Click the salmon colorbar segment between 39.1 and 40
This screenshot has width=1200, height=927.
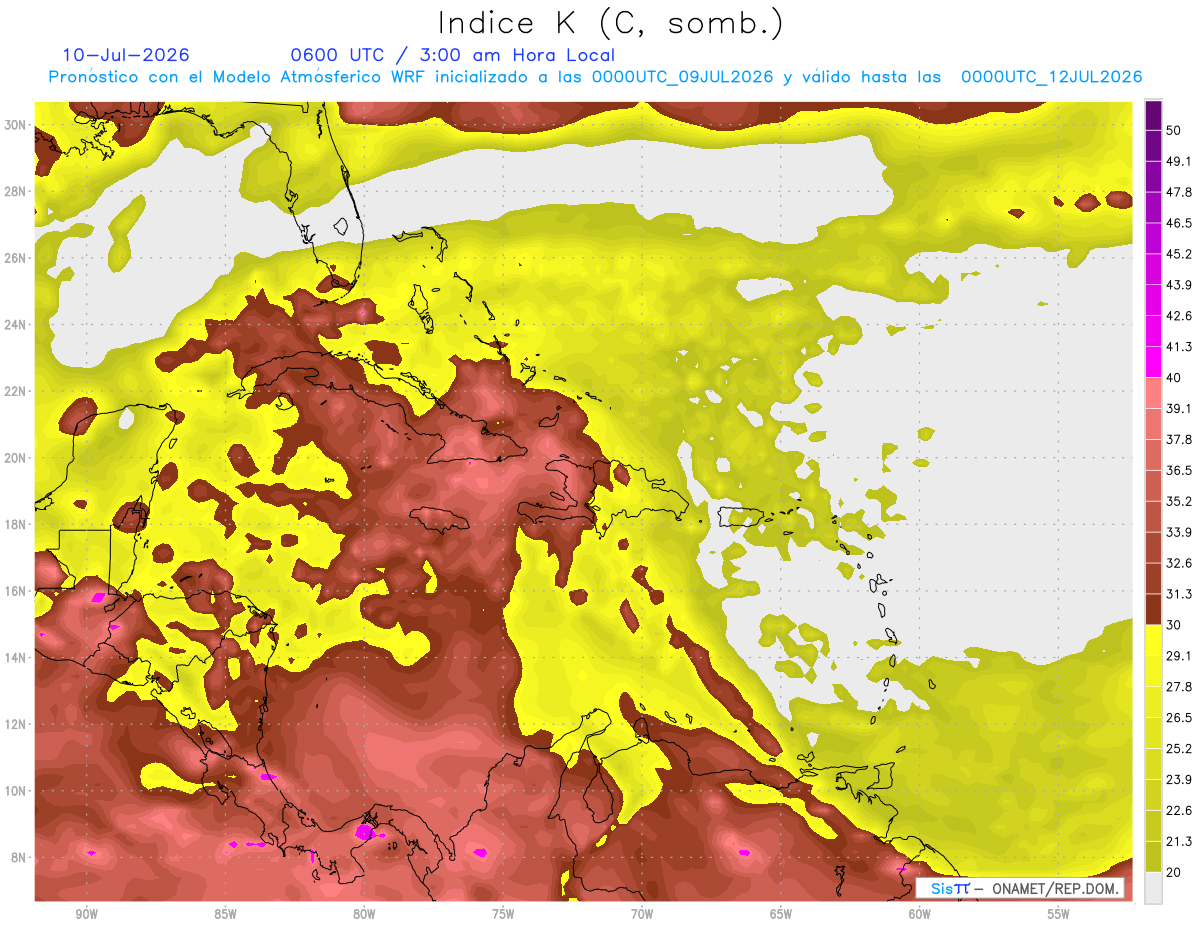1153,393
